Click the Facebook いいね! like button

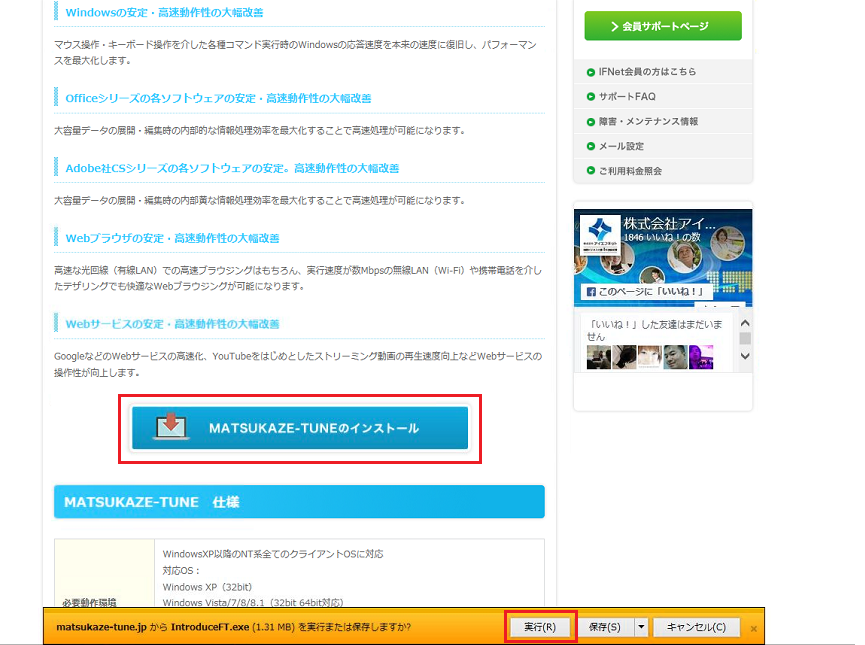click(646, 292)
